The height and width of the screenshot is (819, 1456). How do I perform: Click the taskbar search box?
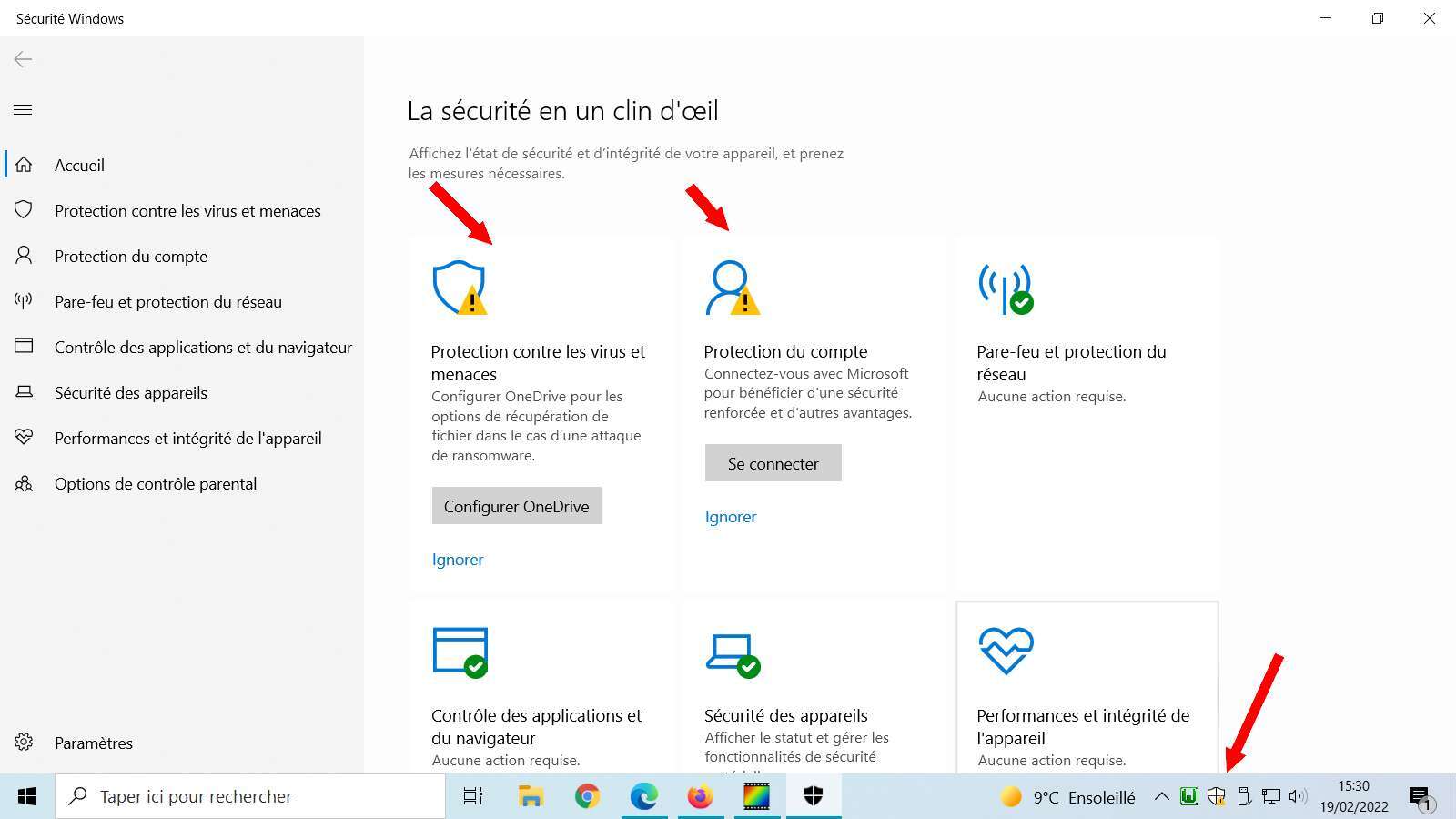[250, 796]
